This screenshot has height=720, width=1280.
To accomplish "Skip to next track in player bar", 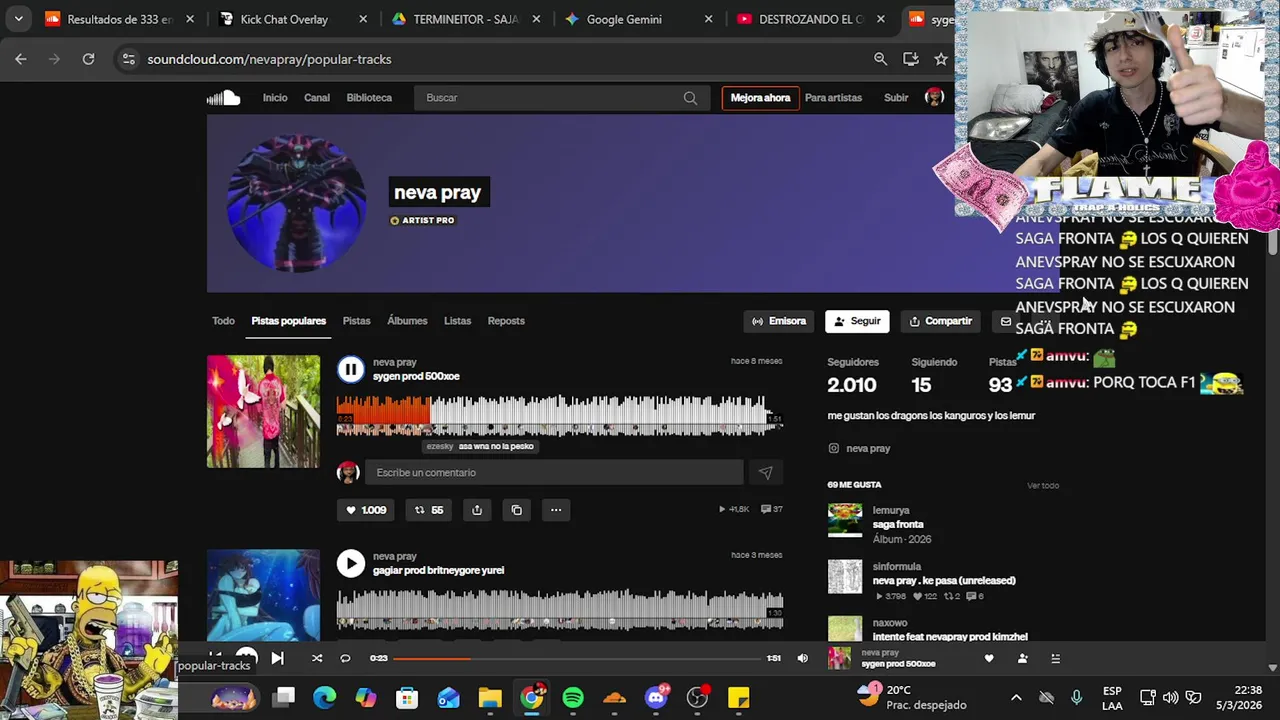I will pos(277,658).
